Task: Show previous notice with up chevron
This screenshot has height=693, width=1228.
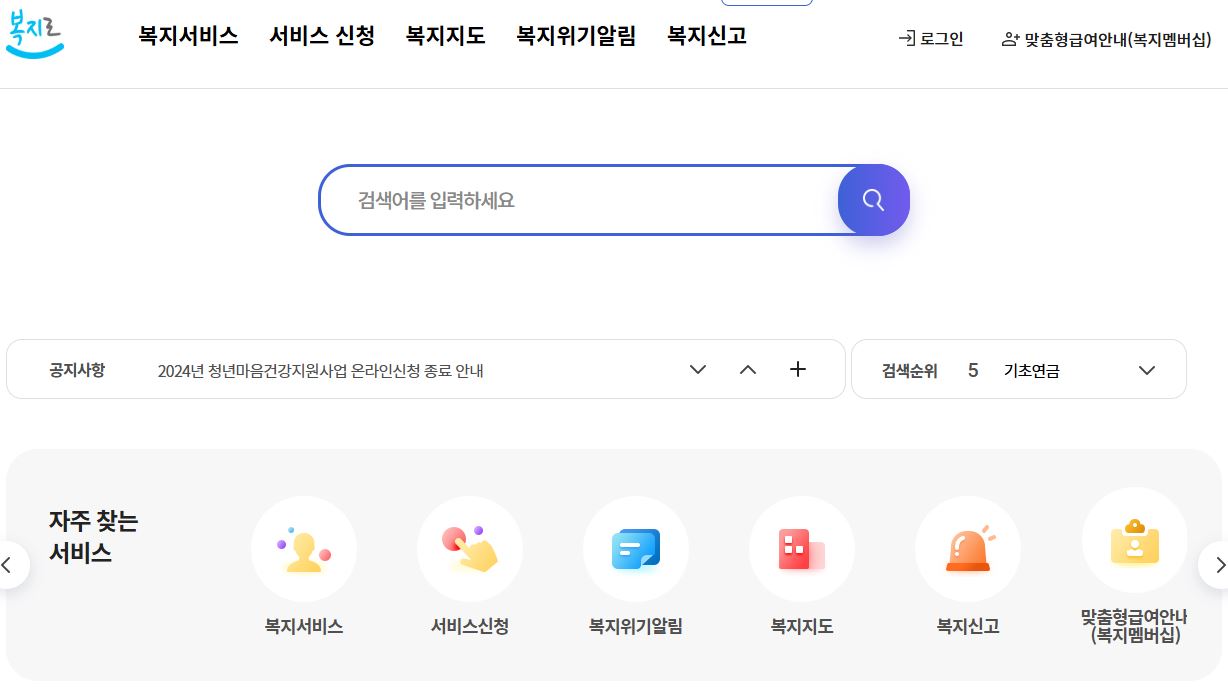Action: pos(748,369)
